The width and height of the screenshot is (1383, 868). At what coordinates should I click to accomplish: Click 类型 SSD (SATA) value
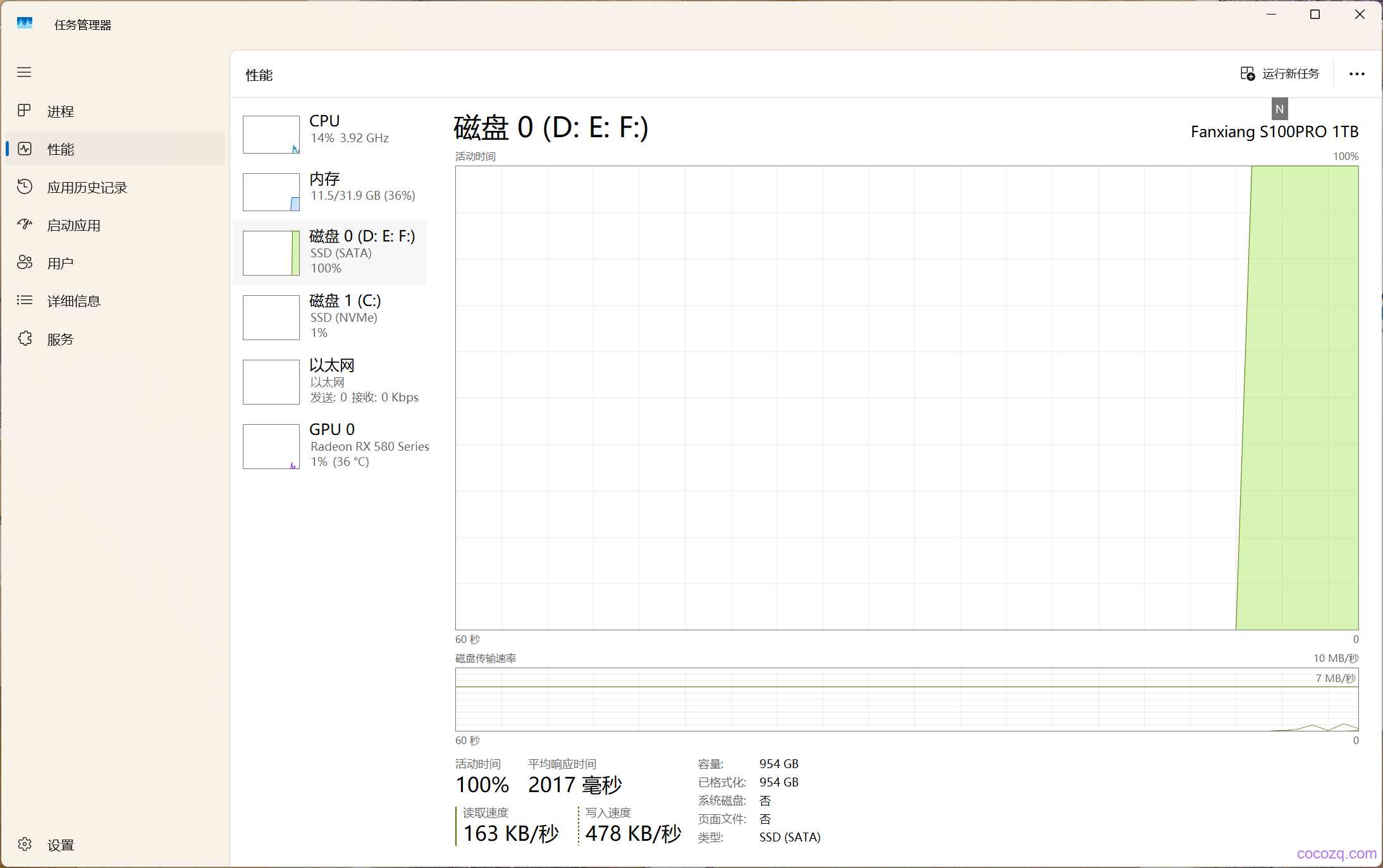point(790,837)
